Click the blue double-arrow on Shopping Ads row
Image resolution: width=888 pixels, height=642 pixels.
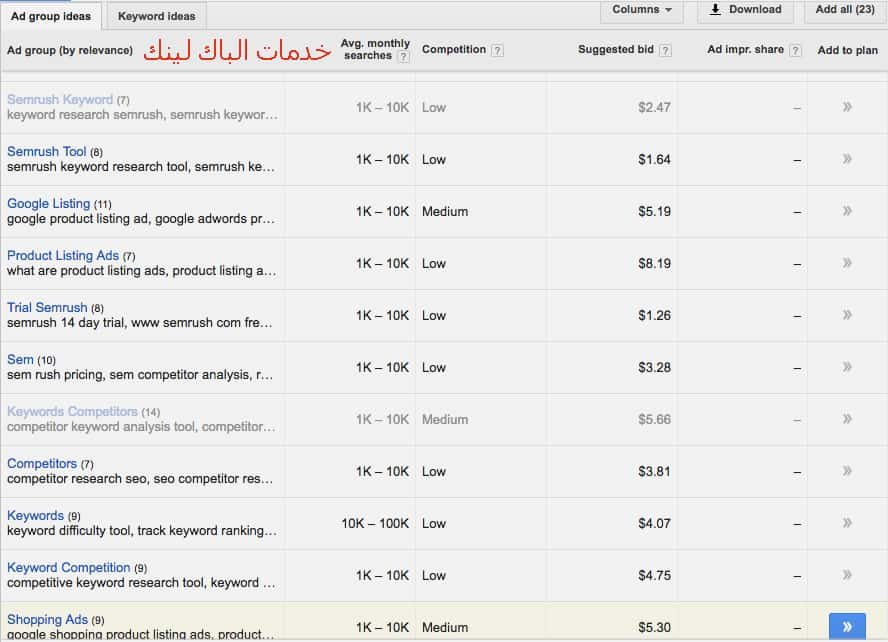(x=847, y=625)
